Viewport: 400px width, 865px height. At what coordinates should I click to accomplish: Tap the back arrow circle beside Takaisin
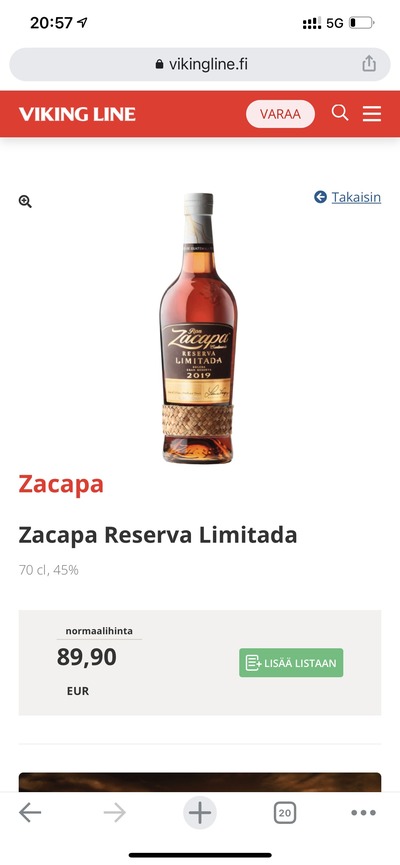pos(321,197)
